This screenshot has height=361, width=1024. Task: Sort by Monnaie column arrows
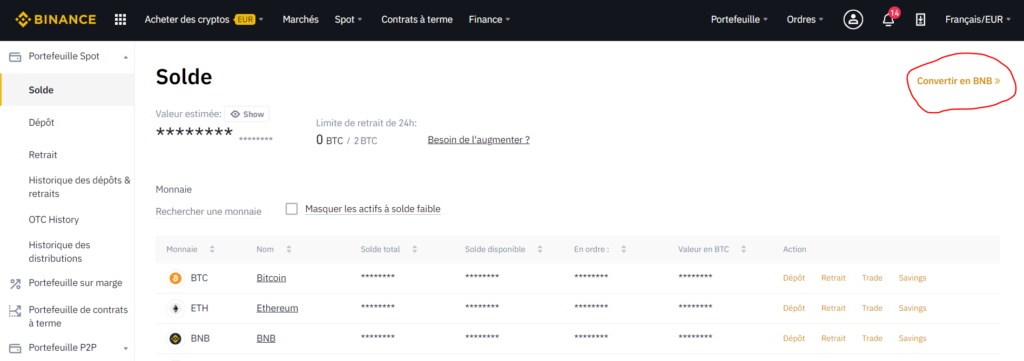(x=212, y=249)
